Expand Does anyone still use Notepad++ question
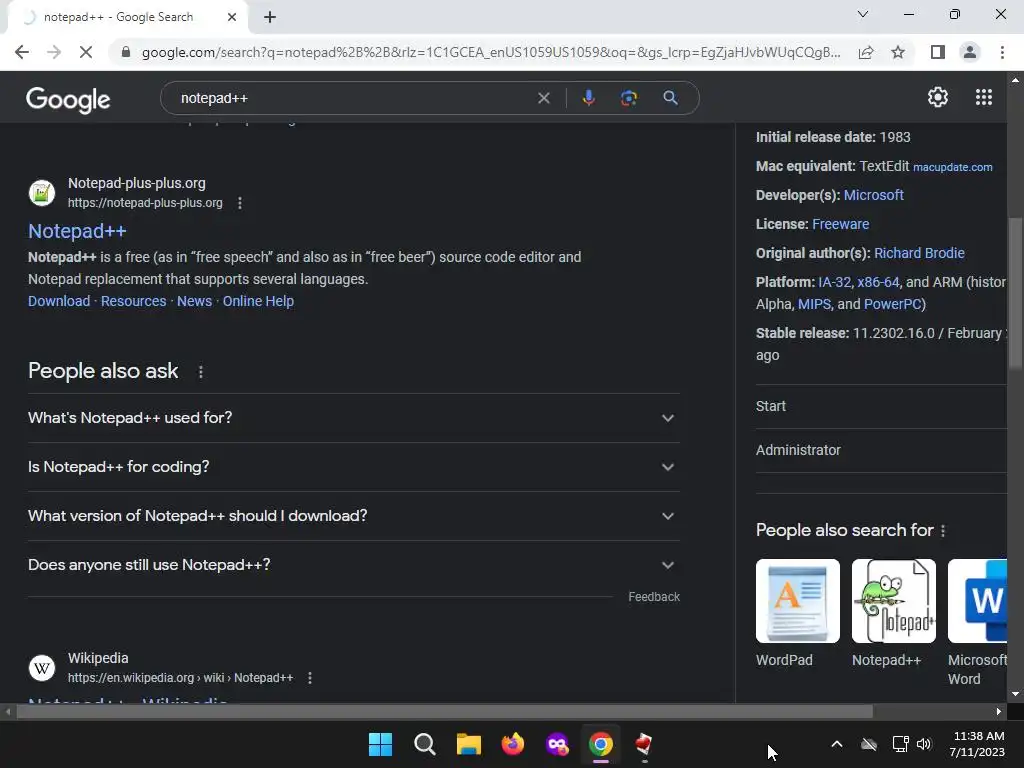The image size is (1024, 768). 353,565
